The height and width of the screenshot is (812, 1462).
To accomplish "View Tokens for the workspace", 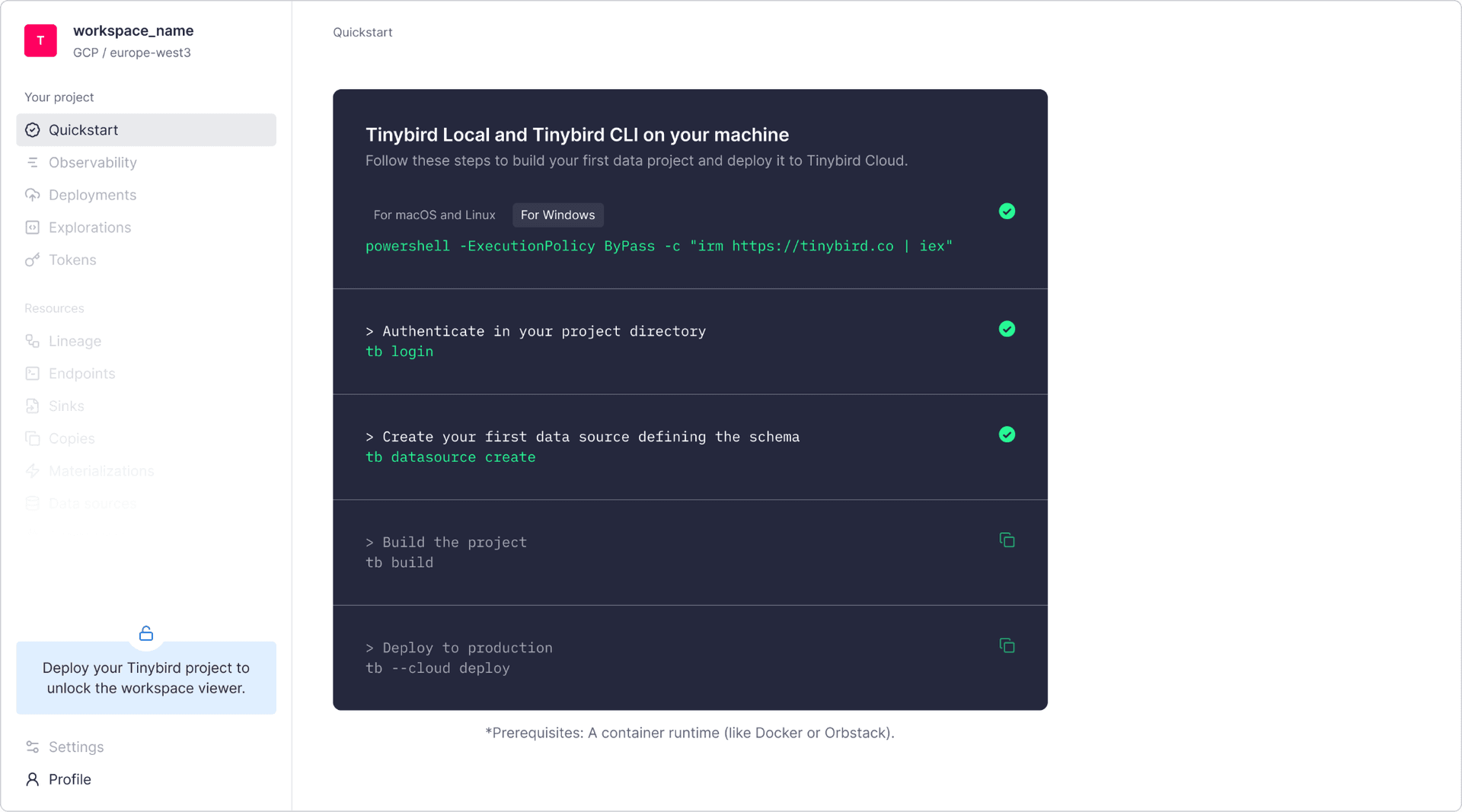I will pos(72,260).
